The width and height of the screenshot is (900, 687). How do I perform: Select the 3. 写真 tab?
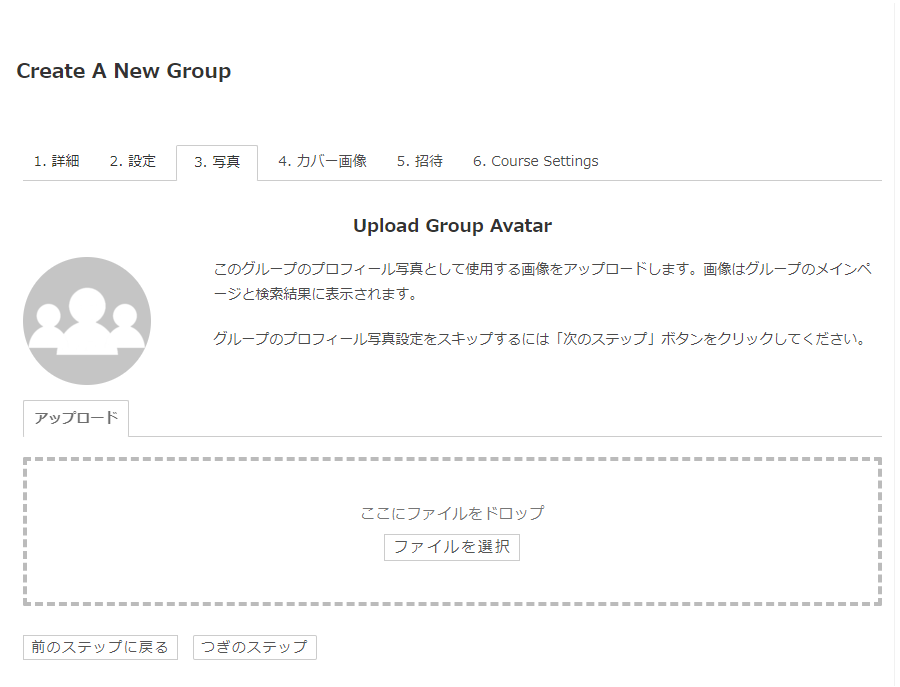click(217, 162)
